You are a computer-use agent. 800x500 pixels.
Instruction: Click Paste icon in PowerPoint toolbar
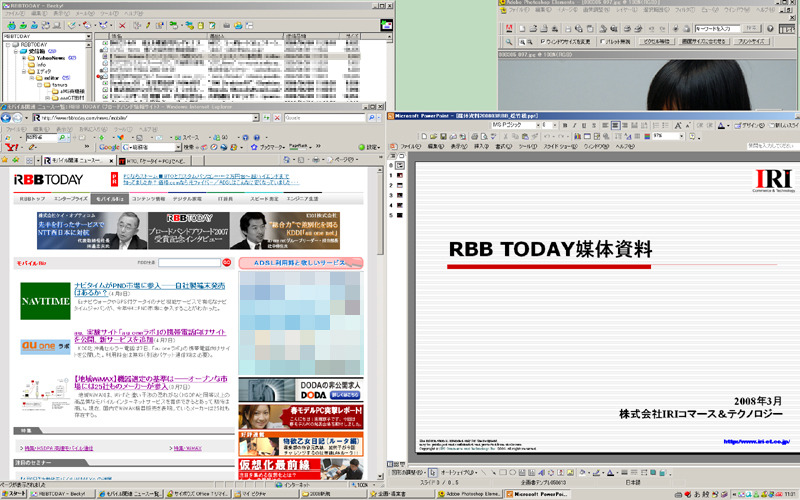tap(524, 136)
